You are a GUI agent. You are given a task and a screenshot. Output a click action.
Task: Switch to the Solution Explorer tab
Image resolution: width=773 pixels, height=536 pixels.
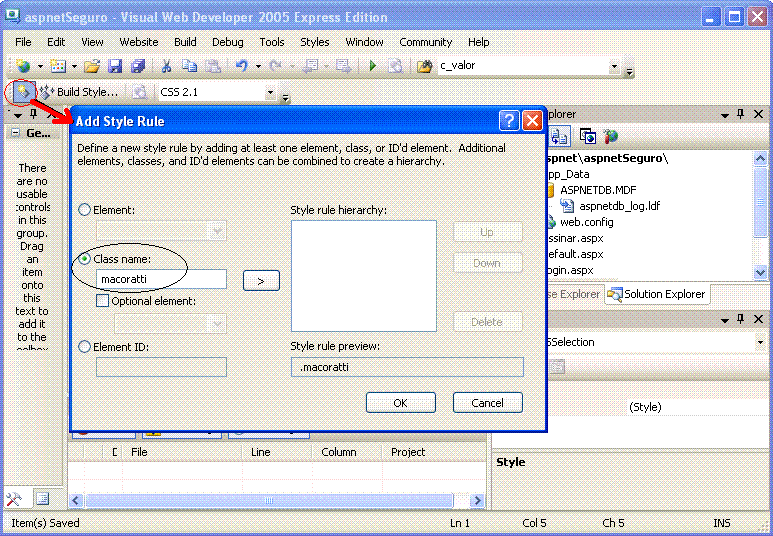coord(657,294)
